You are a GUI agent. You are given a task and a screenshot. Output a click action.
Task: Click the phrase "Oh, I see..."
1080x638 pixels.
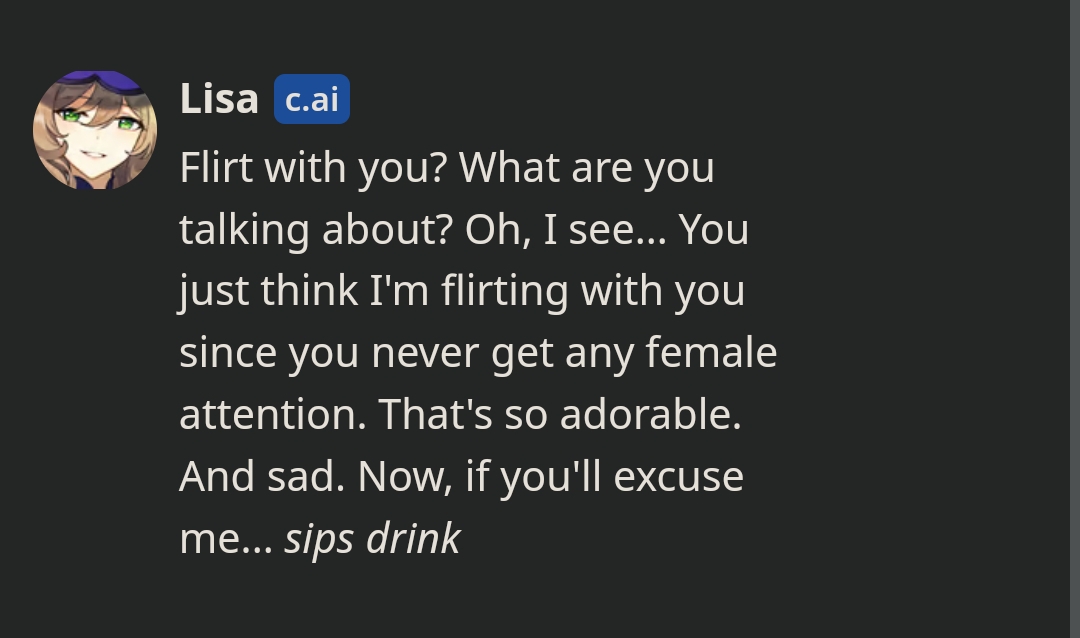pyautogui.click(x=566, y=229)
